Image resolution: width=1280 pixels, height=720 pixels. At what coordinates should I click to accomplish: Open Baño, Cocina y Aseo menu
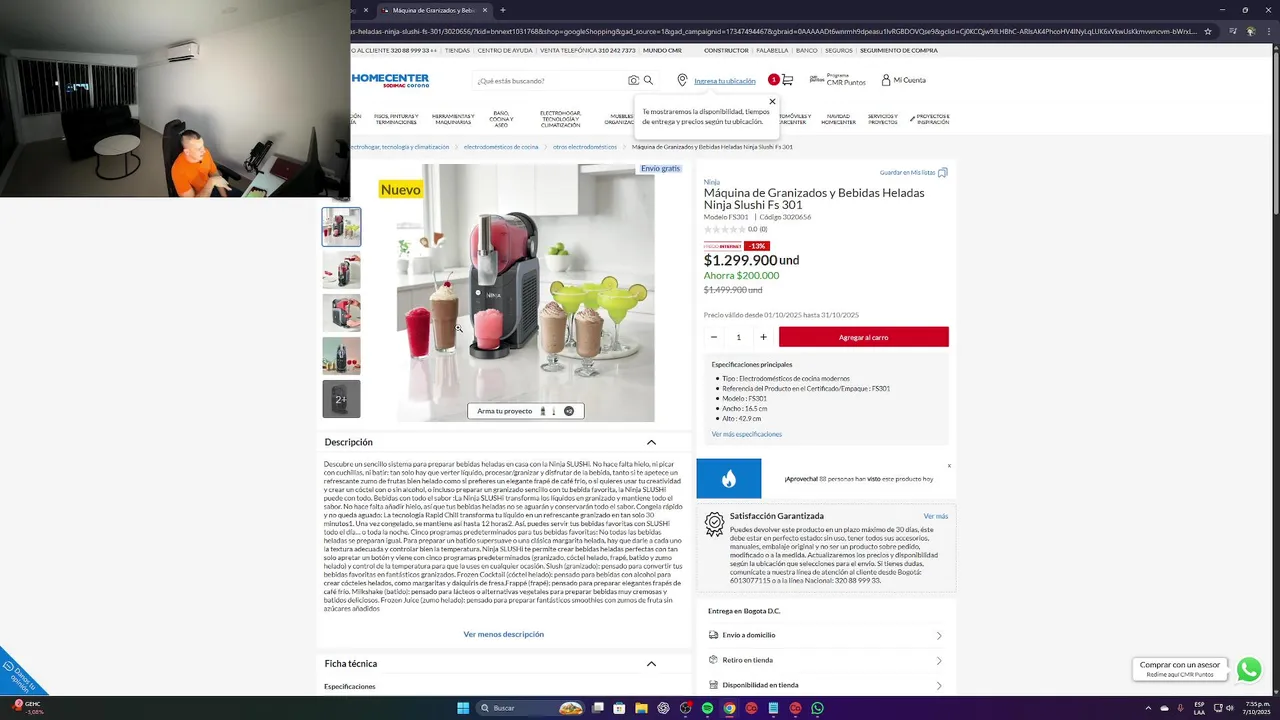(x=501, y=119)
